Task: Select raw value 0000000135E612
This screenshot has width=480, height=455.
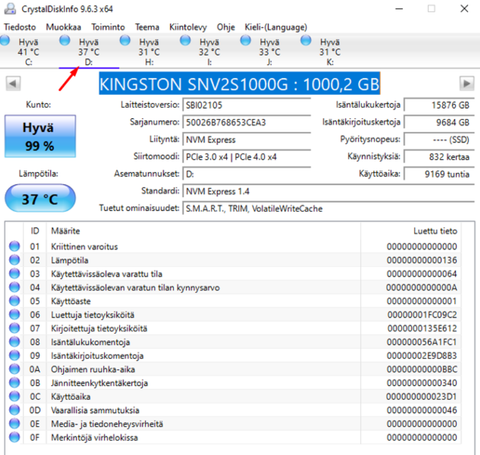Action: 422,329
